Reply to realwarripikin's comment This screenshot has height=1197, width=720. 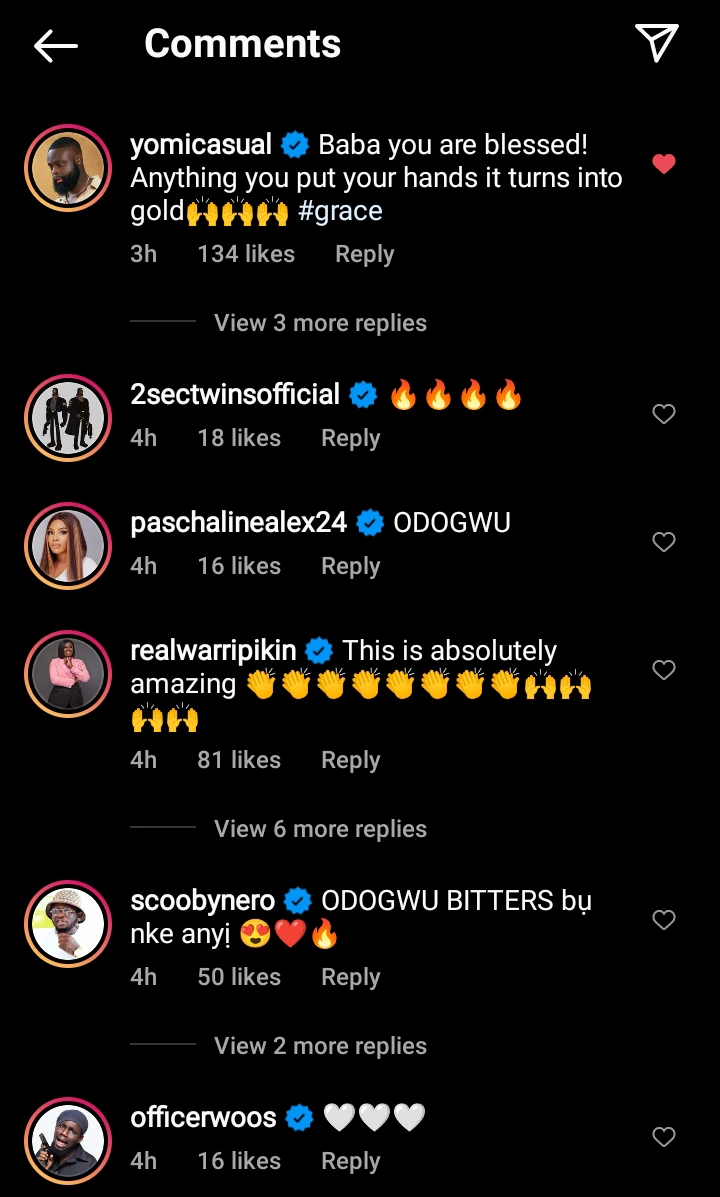(350, 760)
